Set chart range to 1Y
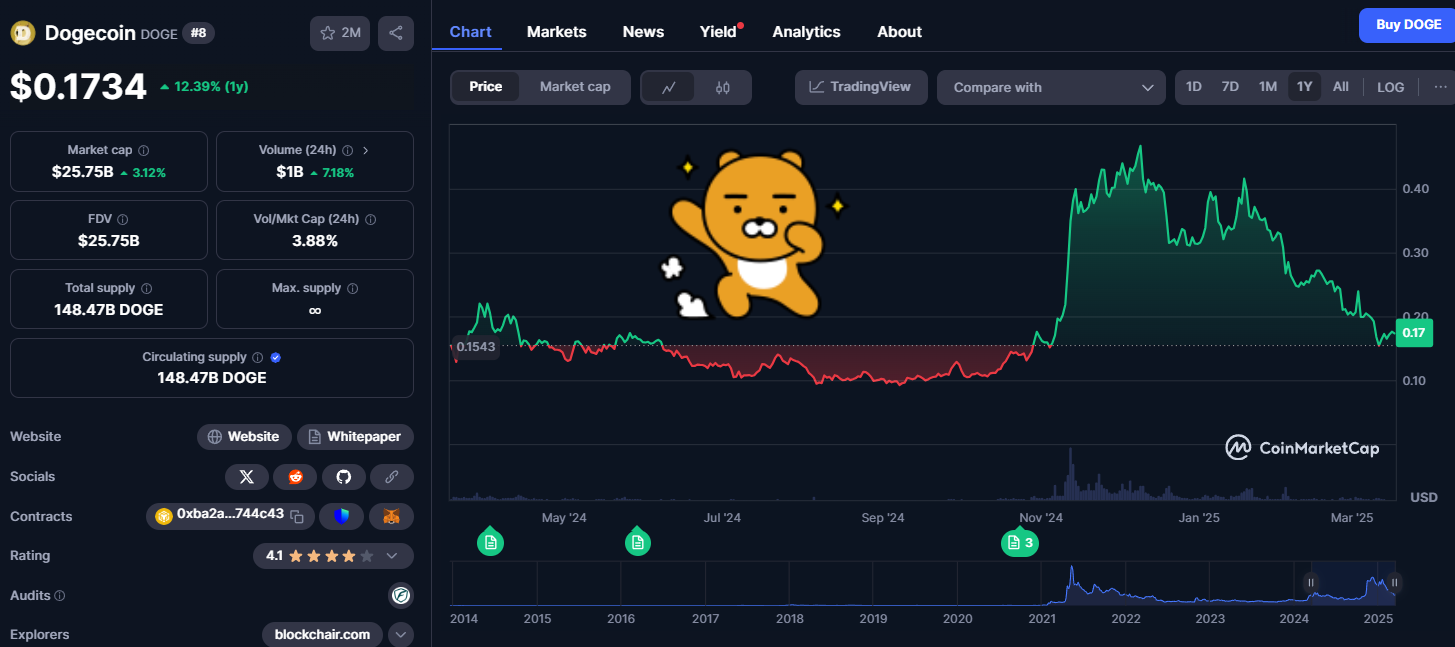1455x647 pixels. (1304, 87)
